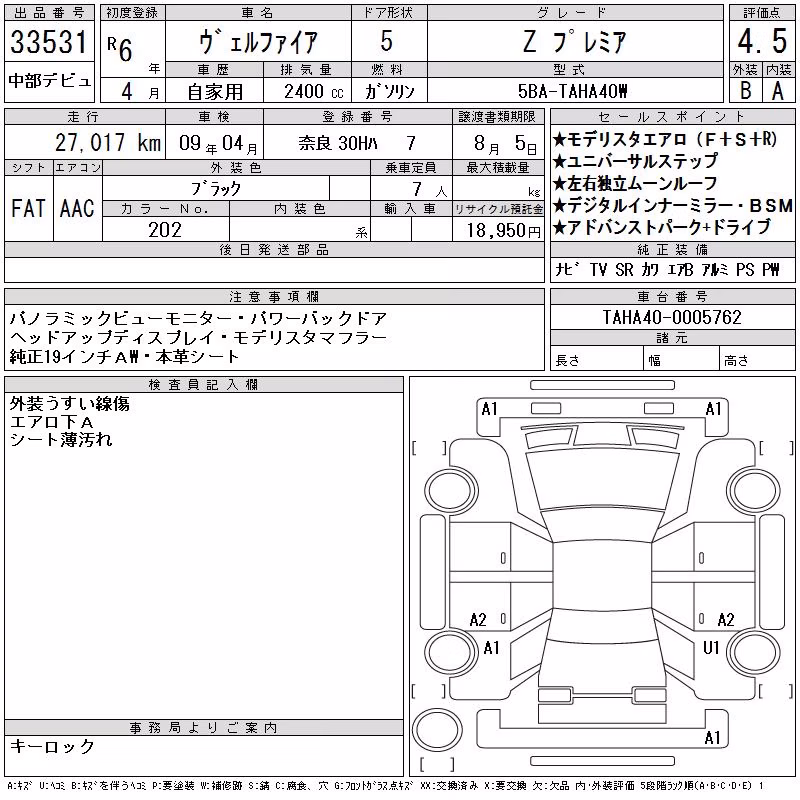Click the note 純正19インチAW・本革シート

tap(124, 356)
